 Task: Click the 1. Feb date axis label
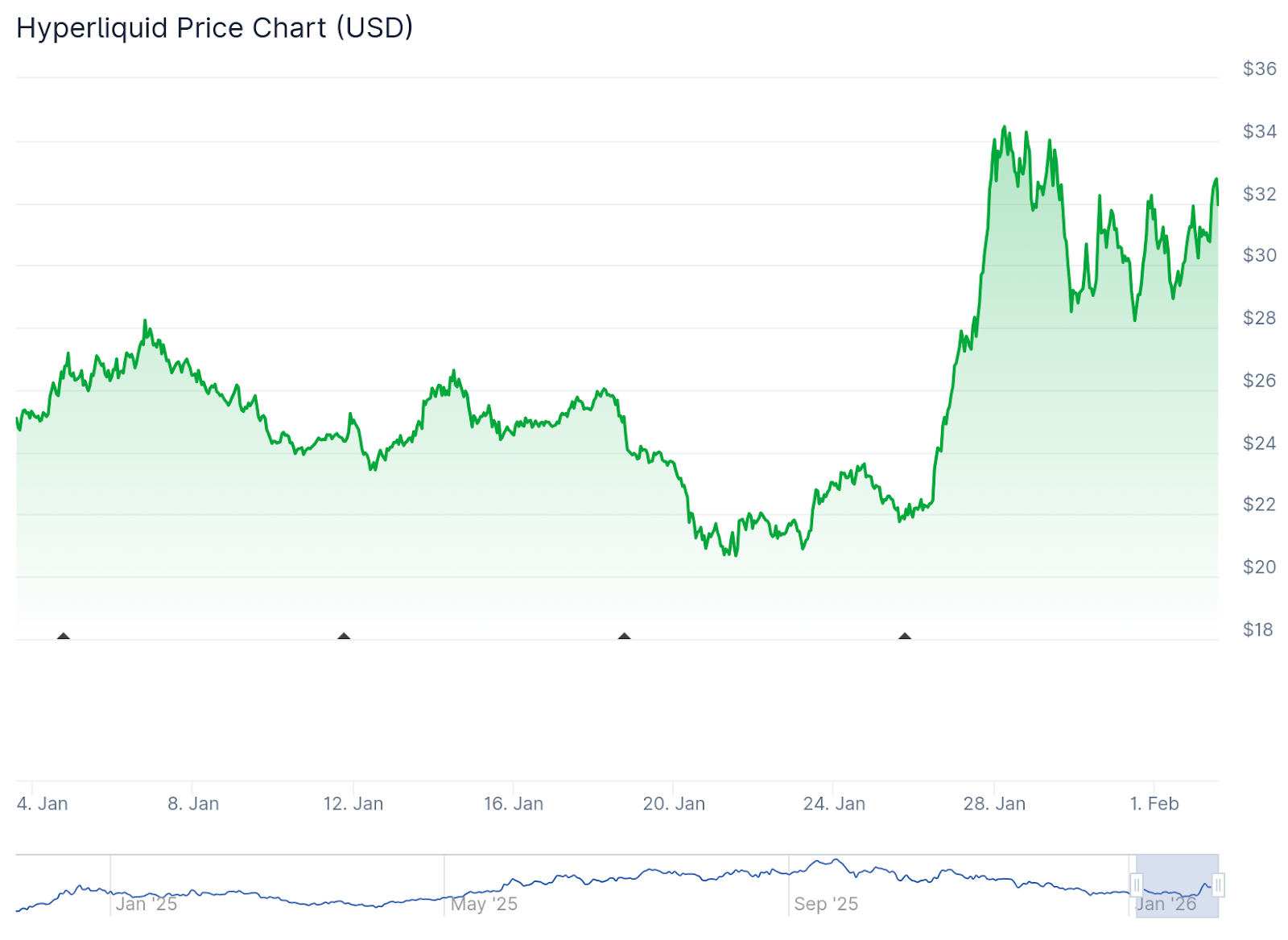(1154, 803)
